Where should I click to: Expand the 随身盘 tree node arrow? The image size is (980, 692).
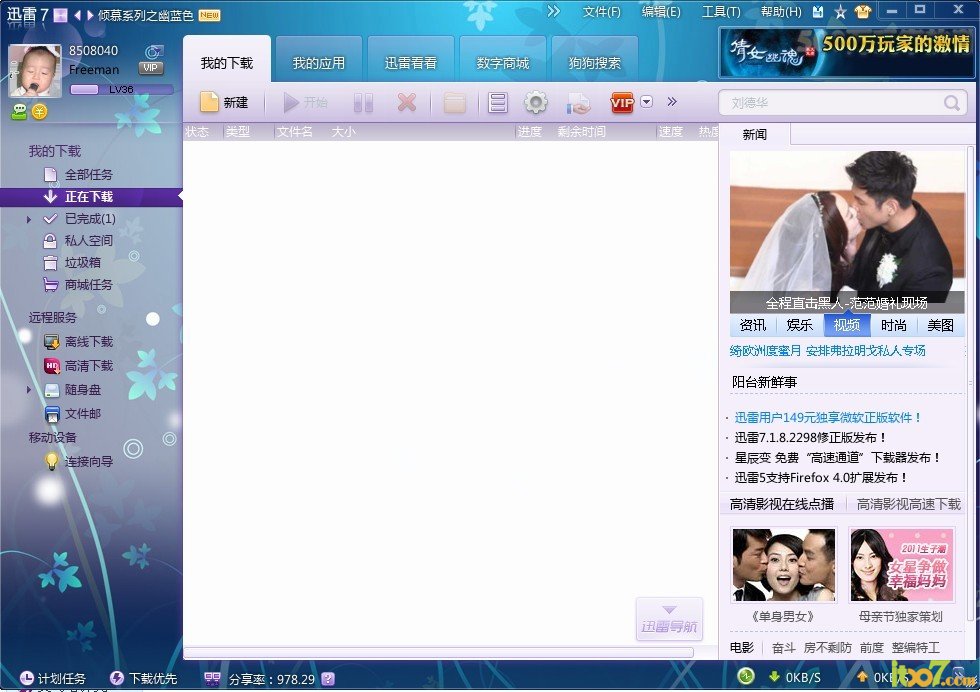click(29, 389)
